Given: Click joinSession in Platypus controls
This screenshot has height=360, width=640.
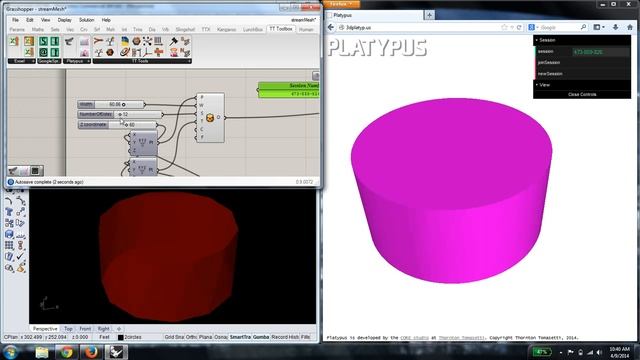Looking at the screenshot, I should (x=582, y=62).
